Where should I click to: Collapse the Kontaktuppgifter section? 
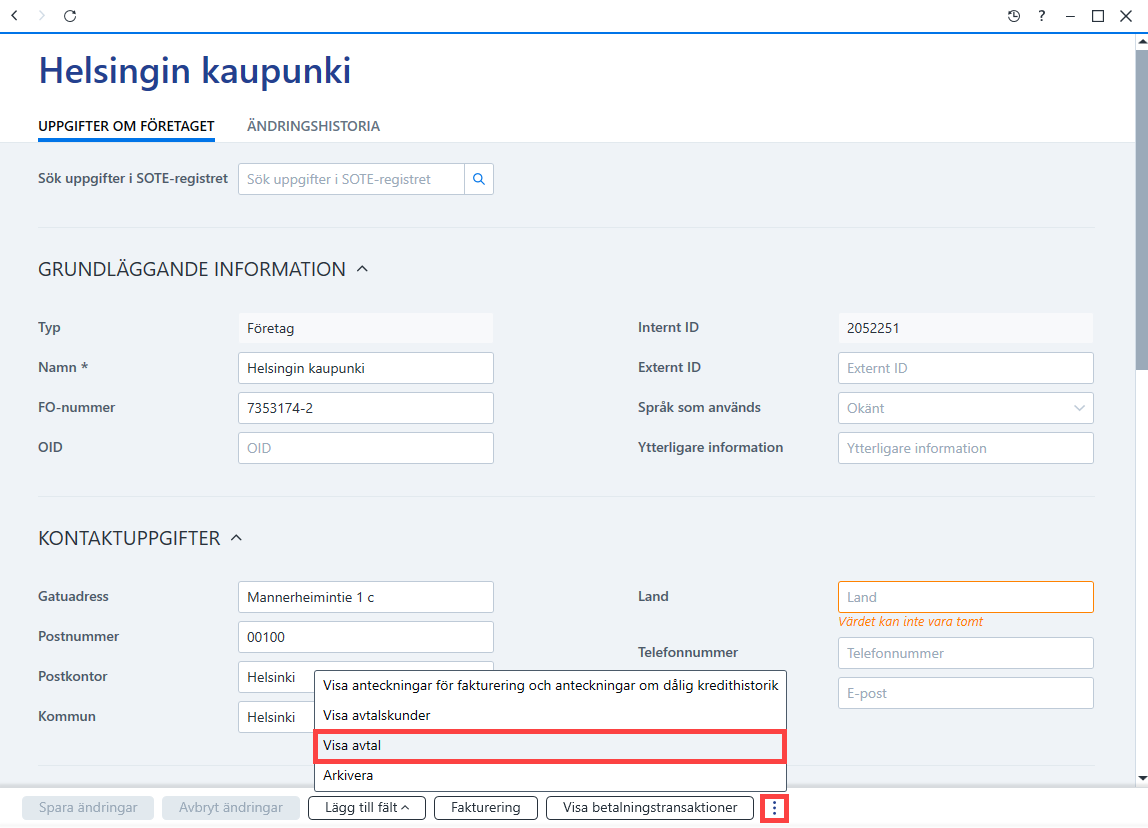pyautogui.click(x=236, y=538)
